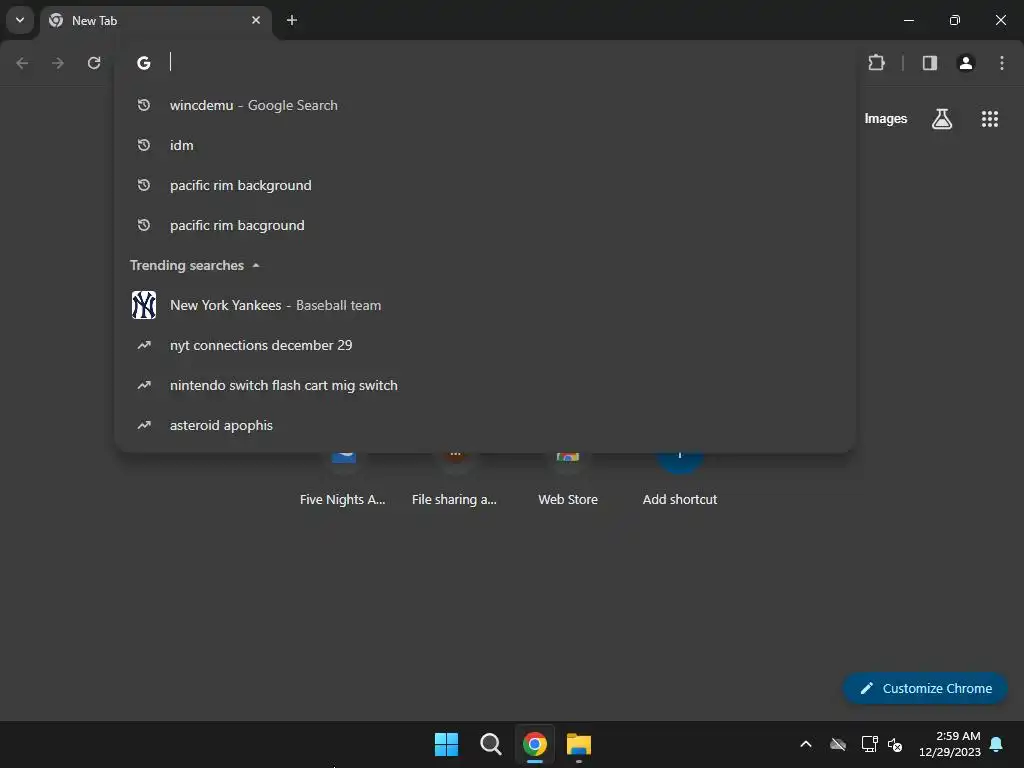1024x768 pixels.
Task: Select the New Tab browser tab
Action: click(155, 20)
